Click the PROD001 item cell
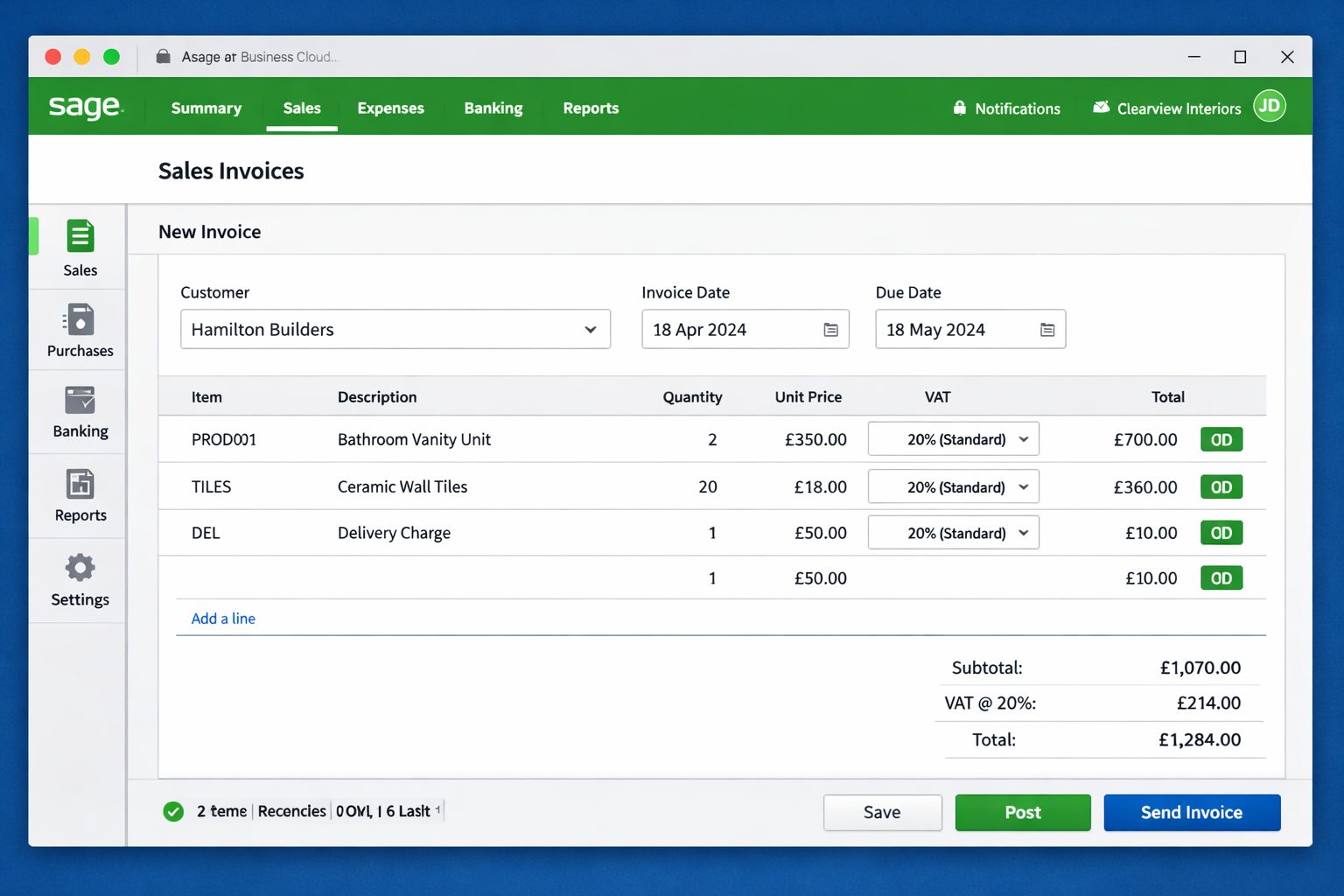The width and height of the screenshot is (1344, 896). click(x=224, y=439)
